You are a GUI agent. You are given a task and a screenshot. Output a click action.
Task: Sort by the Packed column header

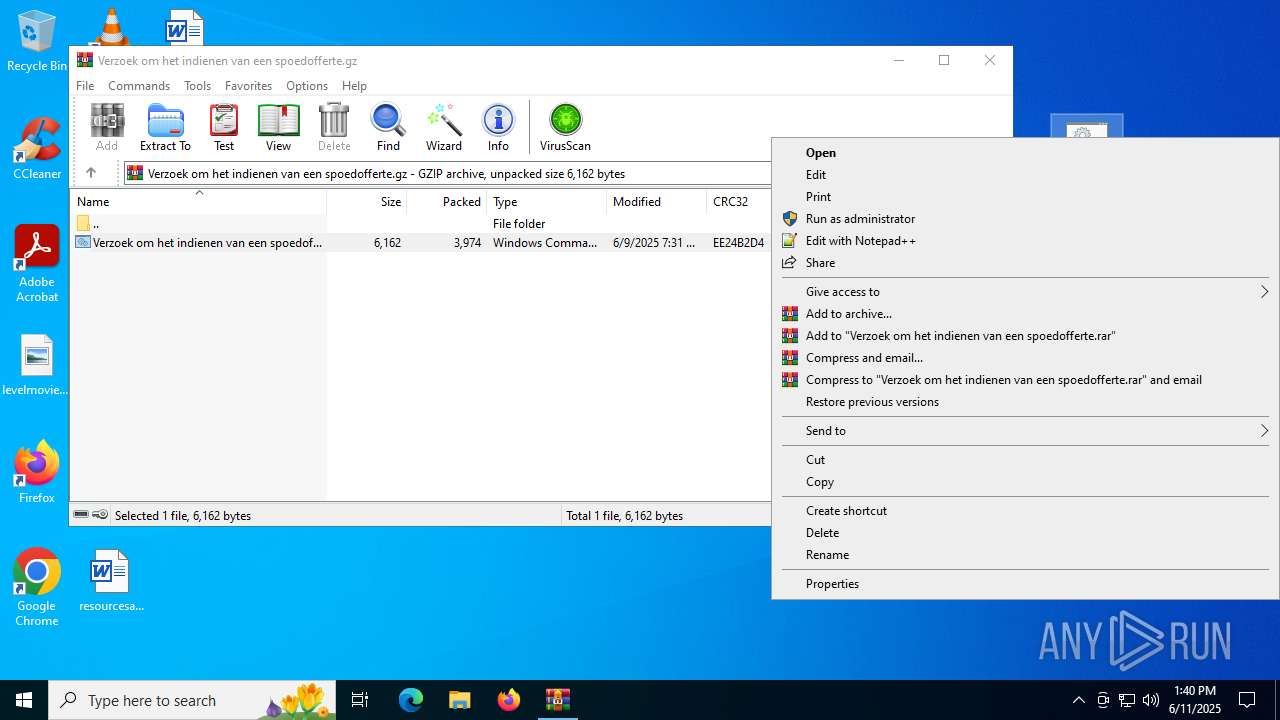tap(447, 202)
